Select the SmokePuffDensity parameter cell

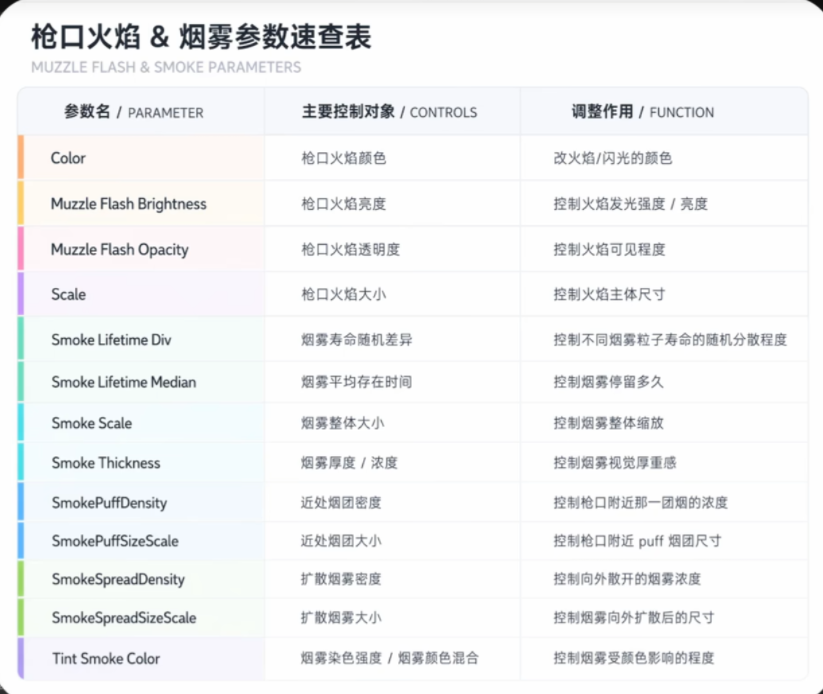[x=141, y=502]
